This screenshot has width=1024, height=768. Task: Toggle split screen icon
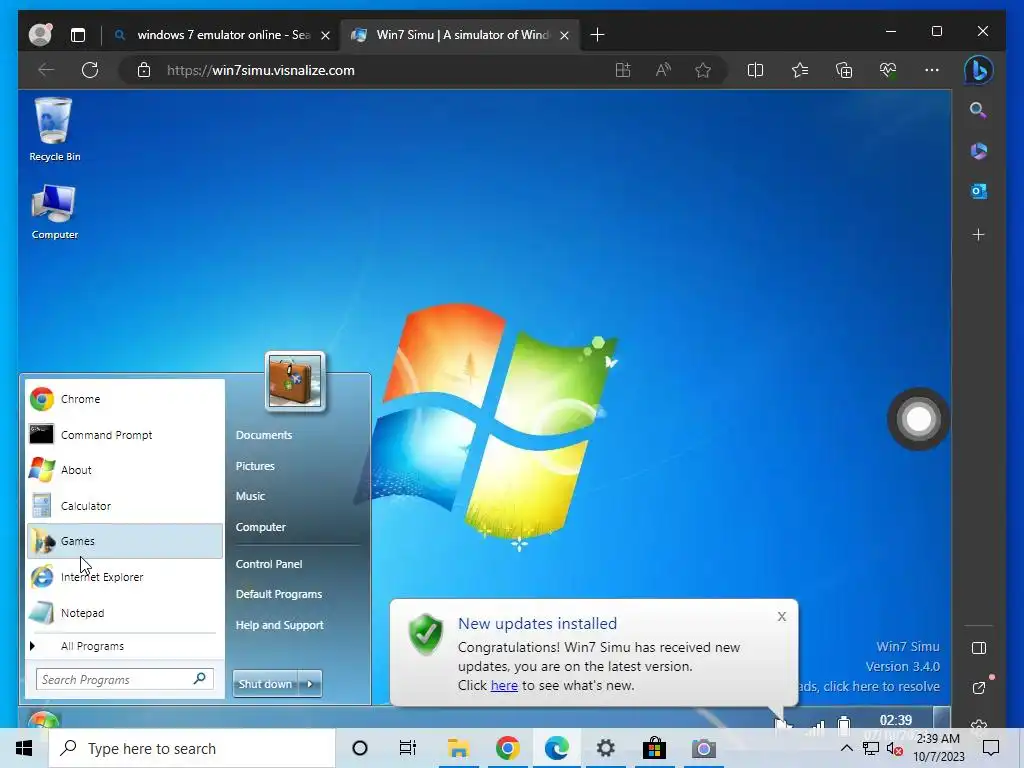pyautogui.click(x=755, y=70)
